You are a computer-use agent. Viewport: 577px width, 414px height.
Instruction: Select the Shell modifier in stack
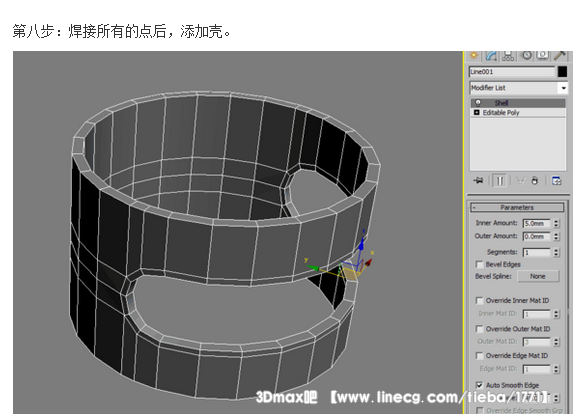pos(518,103)
